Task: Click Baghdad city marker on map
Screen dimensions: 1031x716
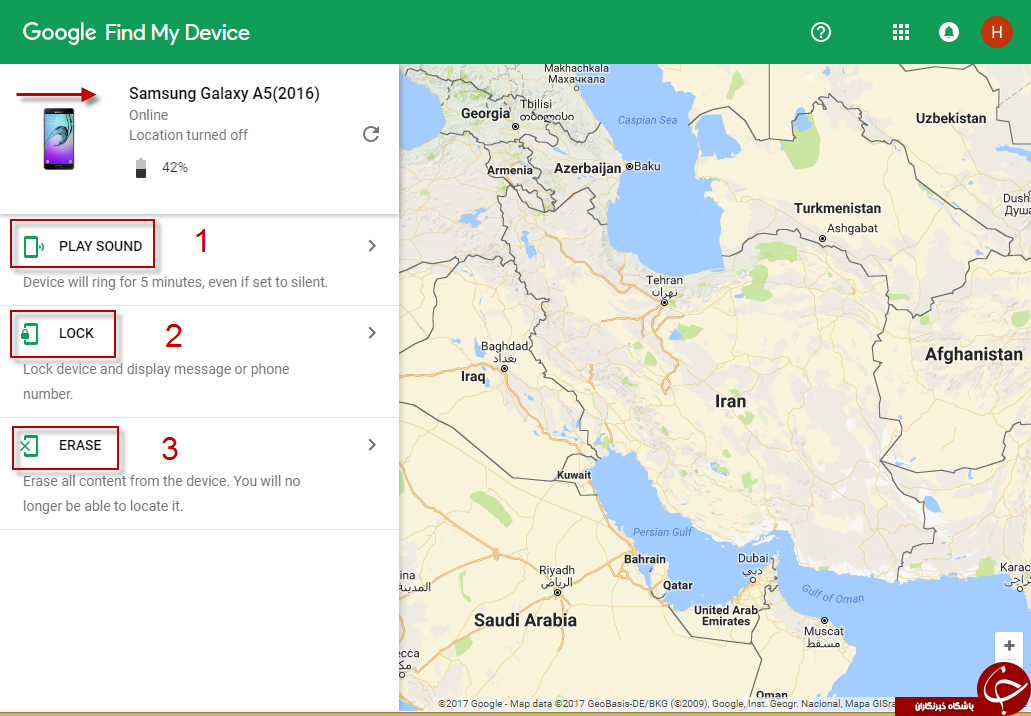Action: pyautogui.click(x=504, y=369)
